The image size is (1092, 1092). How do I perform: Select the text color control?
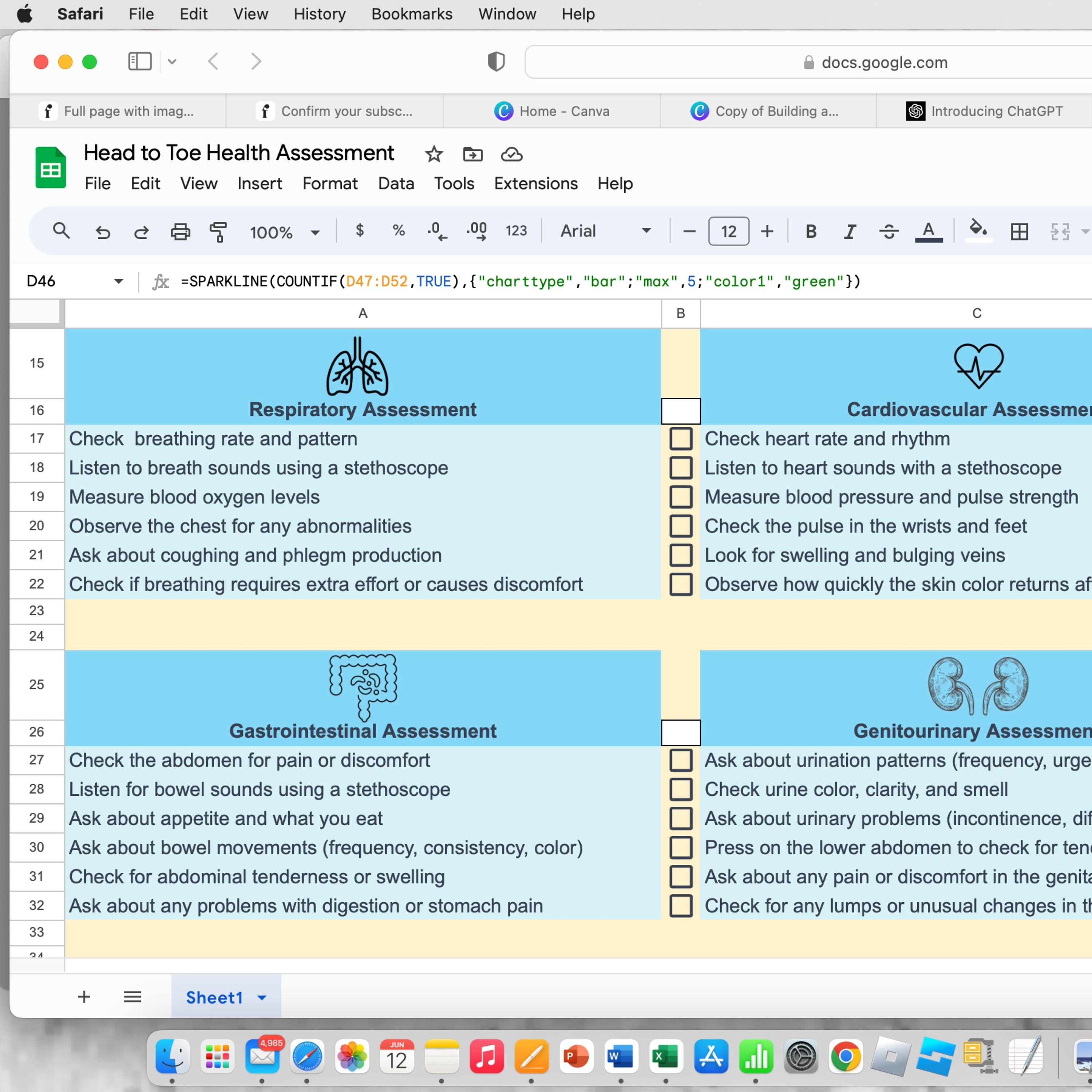tap(929, 231)
